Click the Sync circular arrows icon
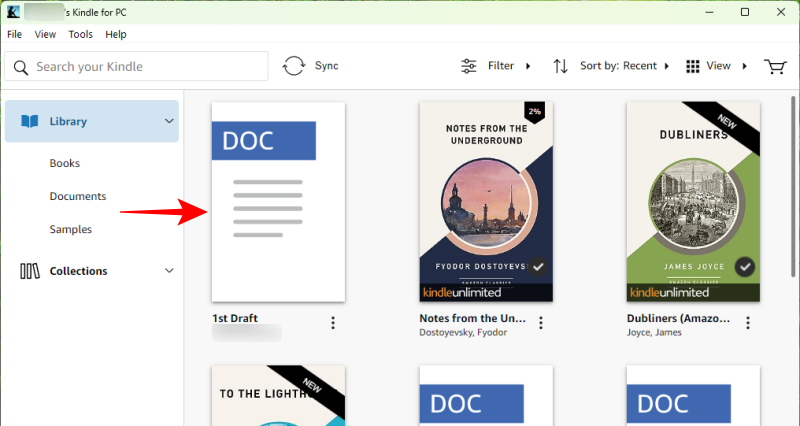Screen dimensions: 800x426 pos(294,66)
